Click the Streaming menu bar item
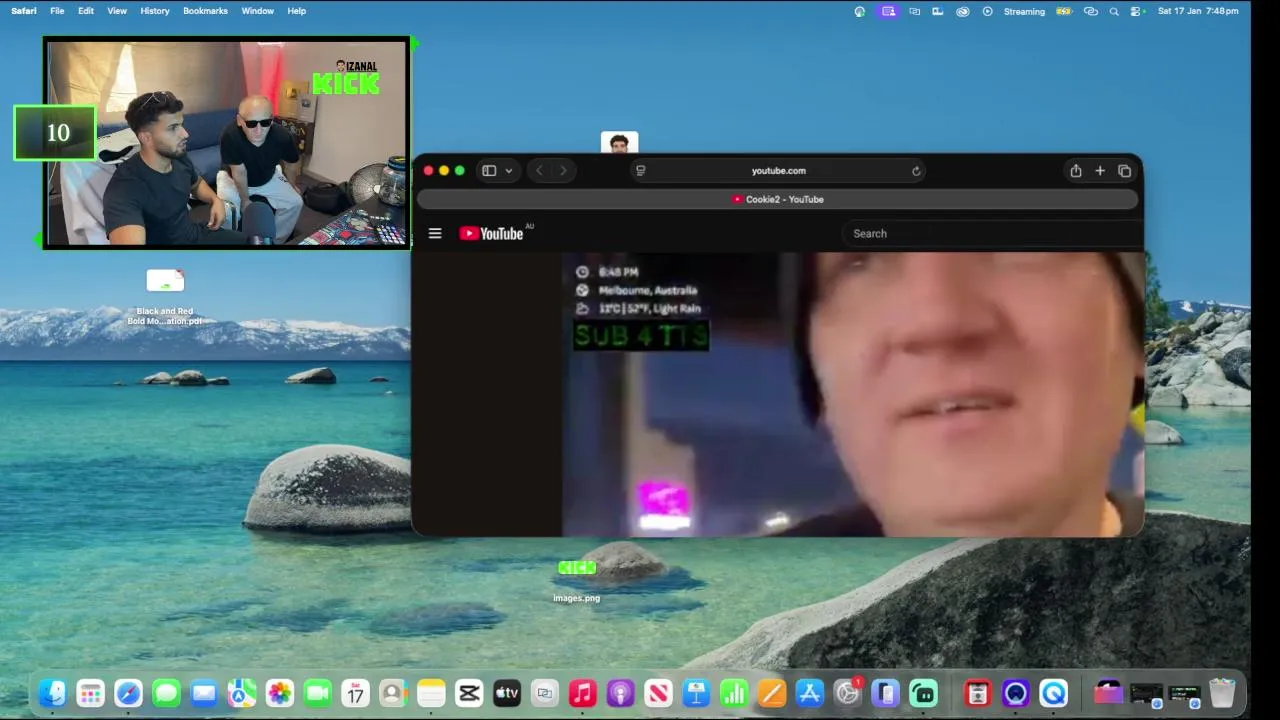Image resolution: width=1280 pixels, height=720 pixels. point(1024,12)
